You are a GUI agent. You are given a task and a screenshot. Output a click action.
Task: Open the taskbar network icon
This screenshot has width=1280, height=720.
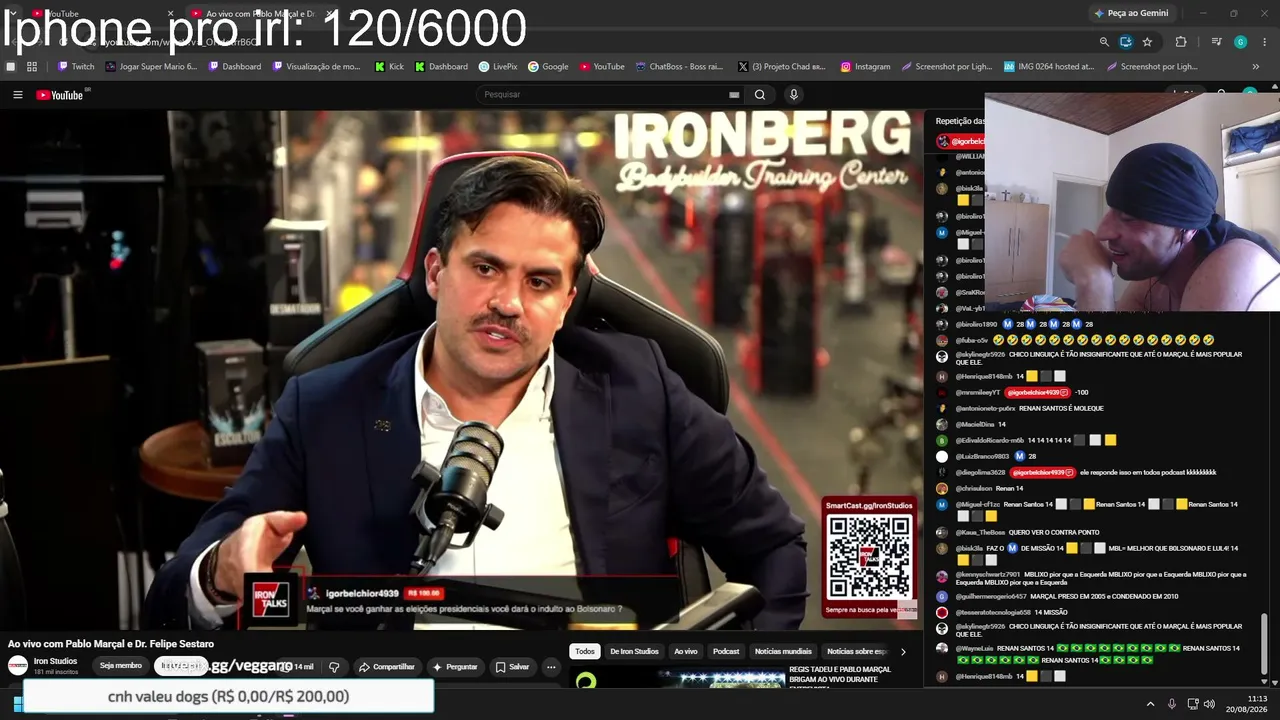pos(1192,704)
